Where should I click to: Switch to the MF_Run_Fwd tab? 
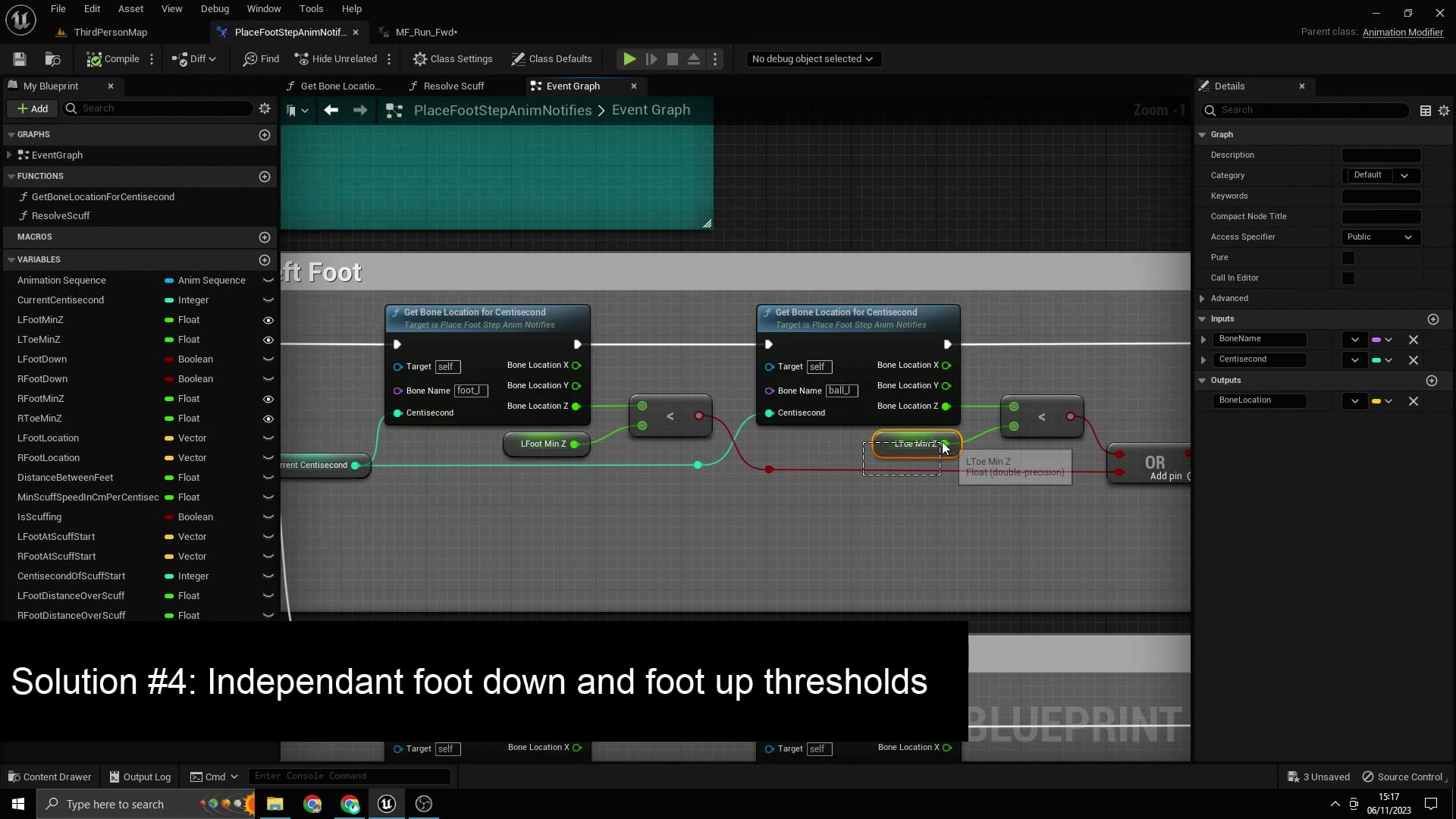tap(426, 32)
